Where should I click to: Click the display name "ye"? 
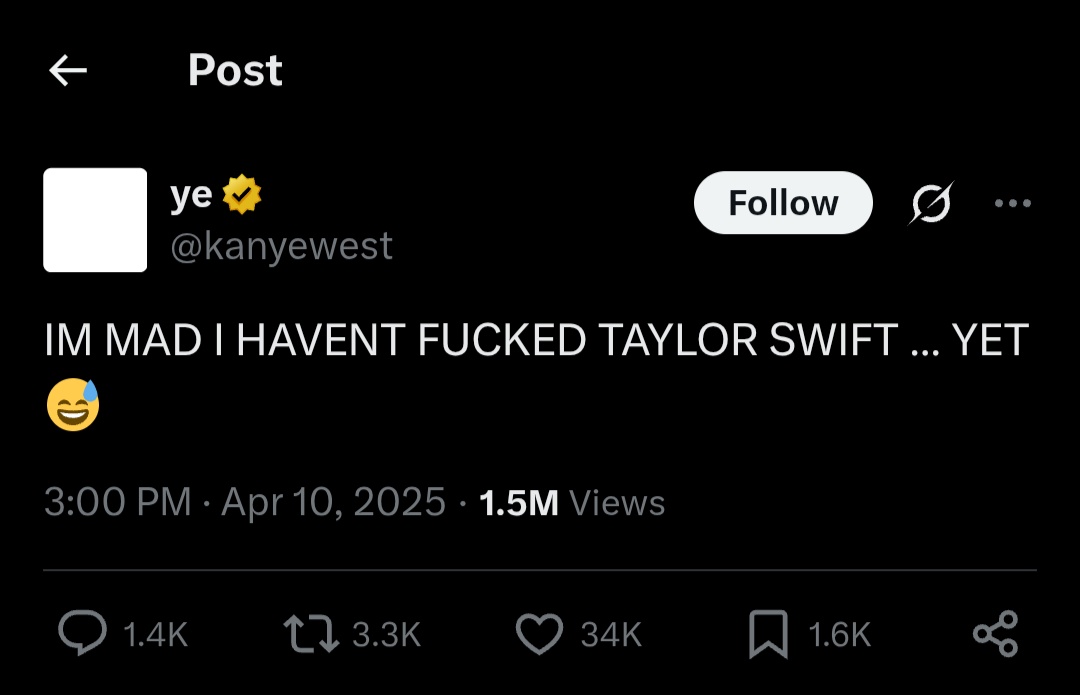[191, 195]
